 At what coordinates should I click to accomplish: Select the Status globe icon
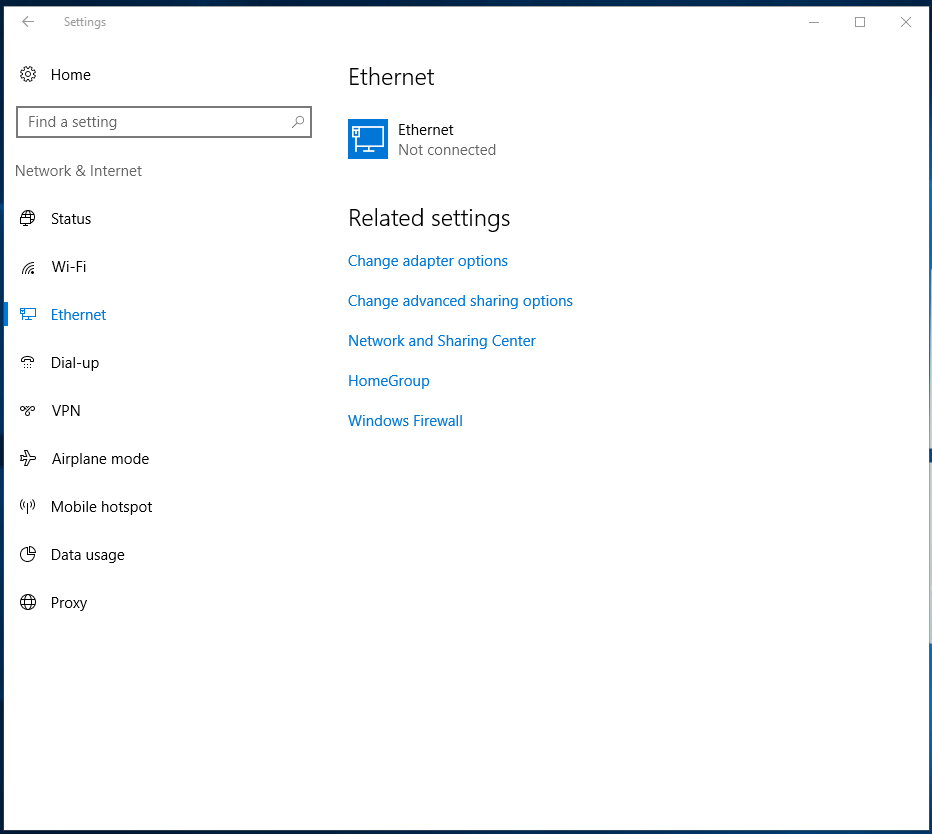coord(28,218)
